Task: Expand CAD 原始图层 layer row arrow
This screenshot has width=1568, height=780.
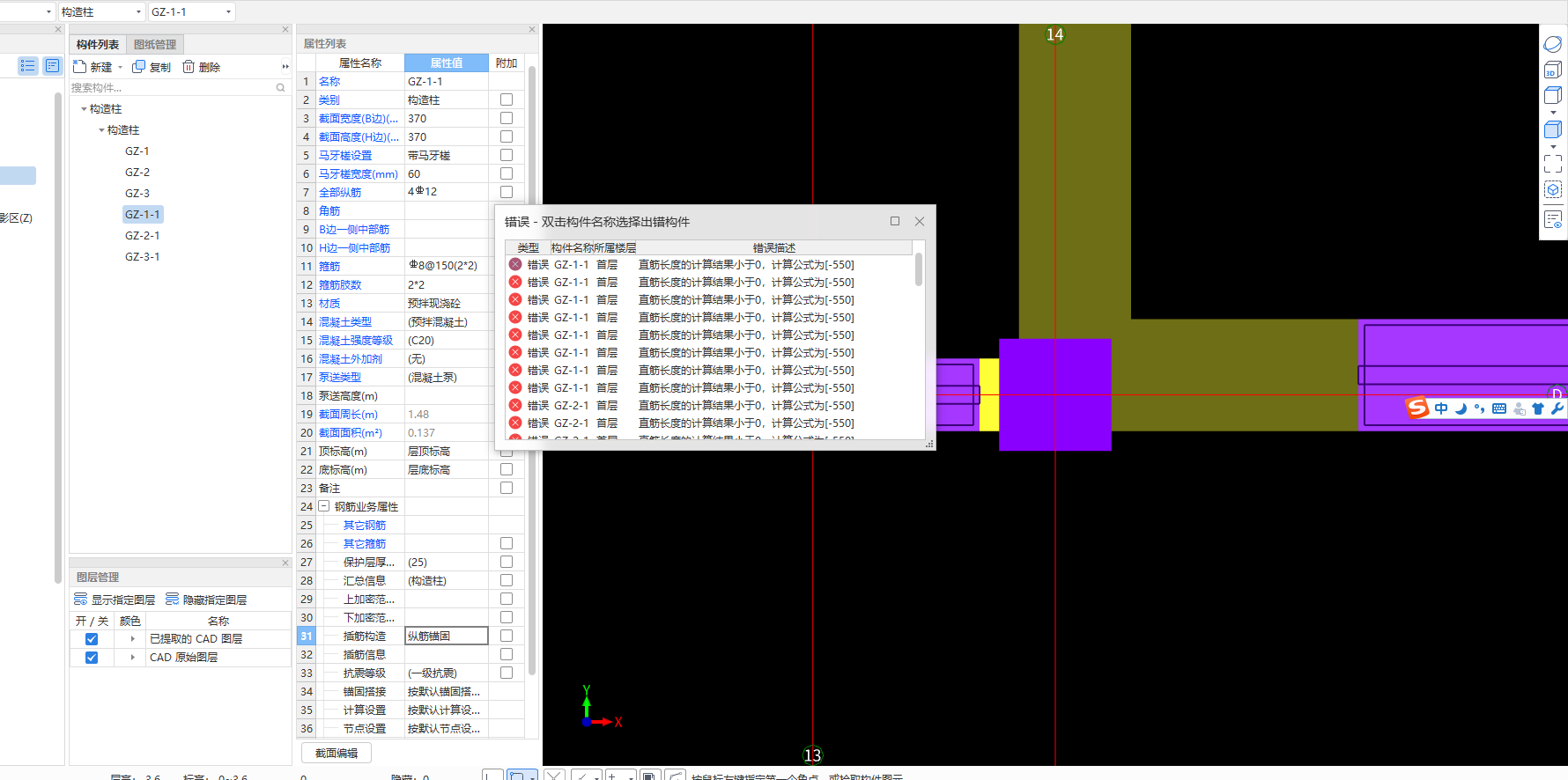Action: coord(133,658)
